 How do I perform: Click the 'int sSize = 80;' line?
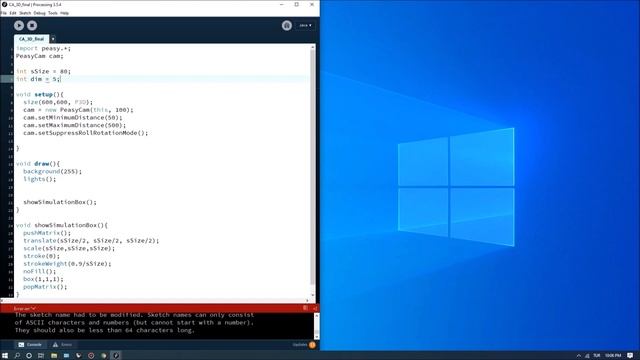tap(43, 71)
